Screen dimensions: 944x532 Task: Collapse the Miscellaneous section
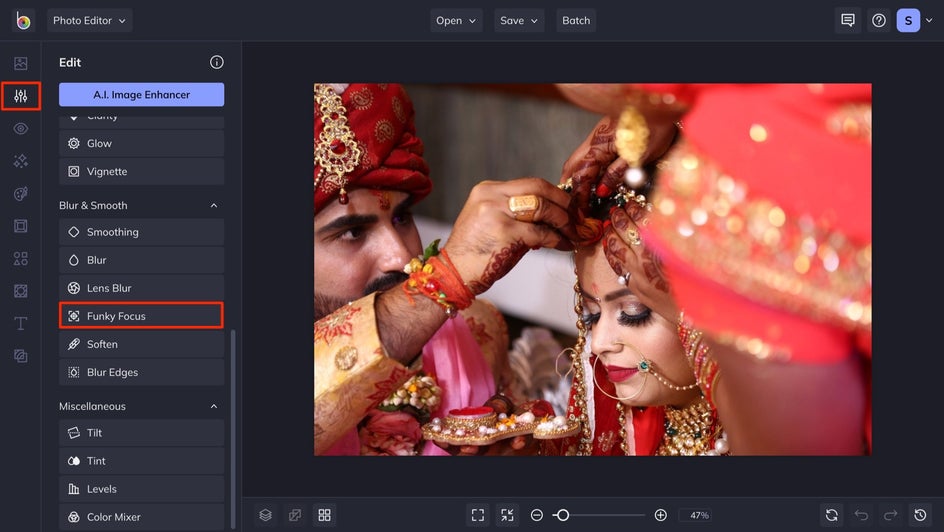click(213, 407)
